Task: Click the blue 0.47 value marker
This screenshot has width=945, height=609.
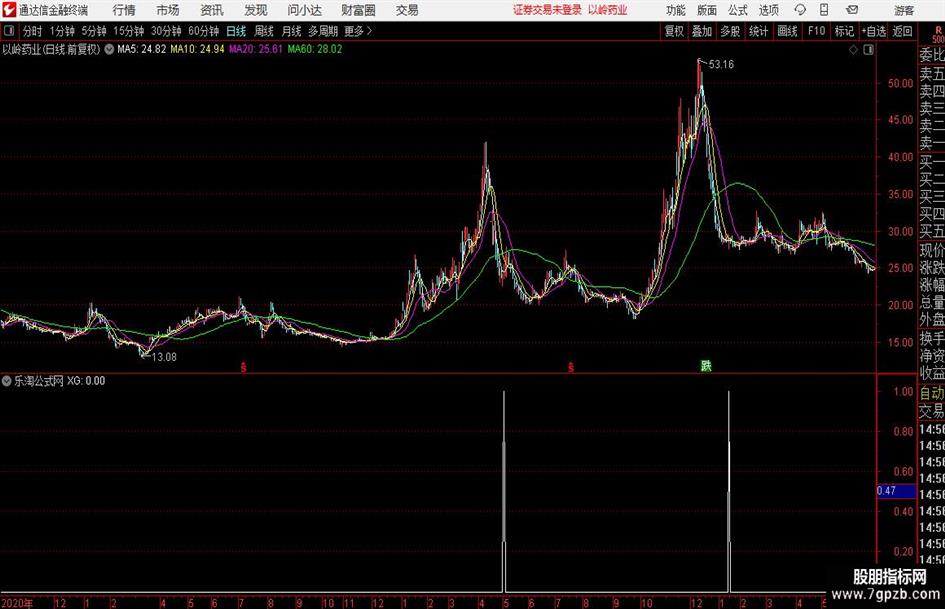Action: [896, 491]
